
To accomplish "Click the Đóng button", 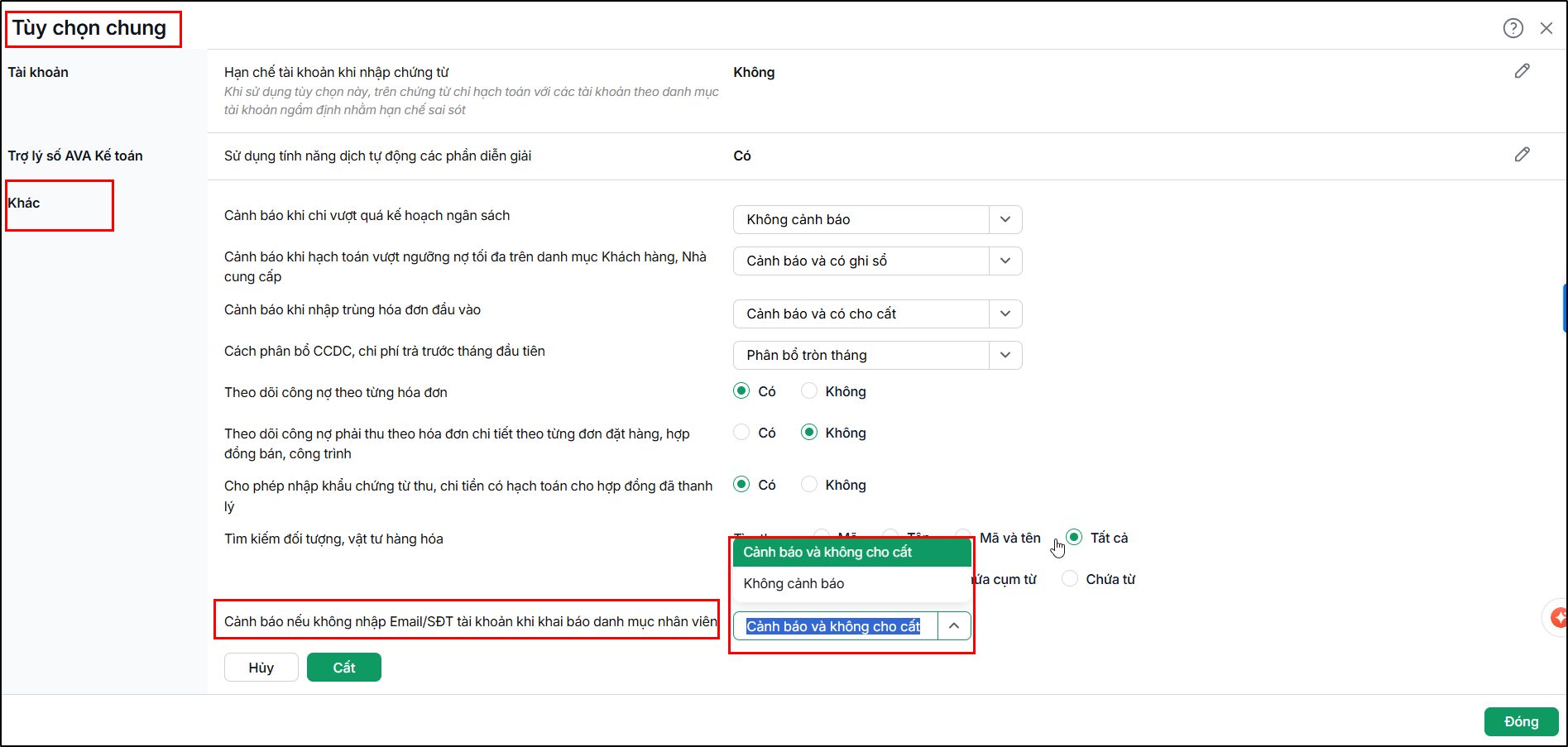I will coord(1521,721).
